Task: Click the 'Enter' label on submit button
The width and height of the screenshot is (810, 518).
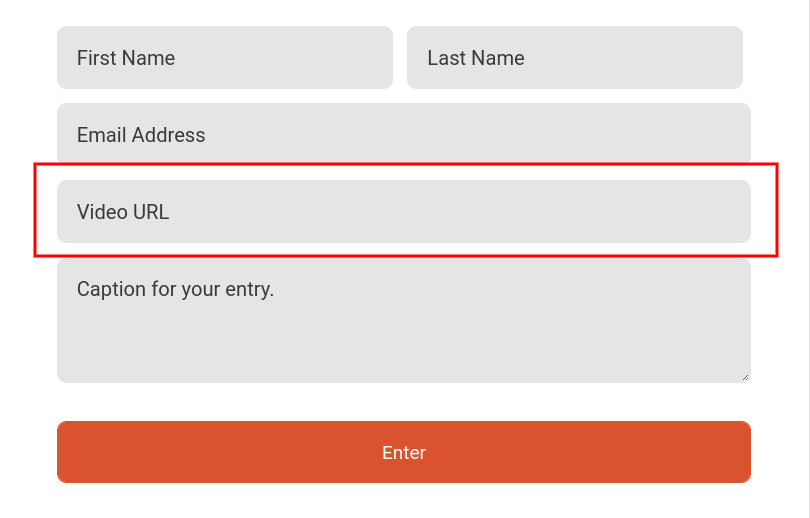Action: click(404, 453)
